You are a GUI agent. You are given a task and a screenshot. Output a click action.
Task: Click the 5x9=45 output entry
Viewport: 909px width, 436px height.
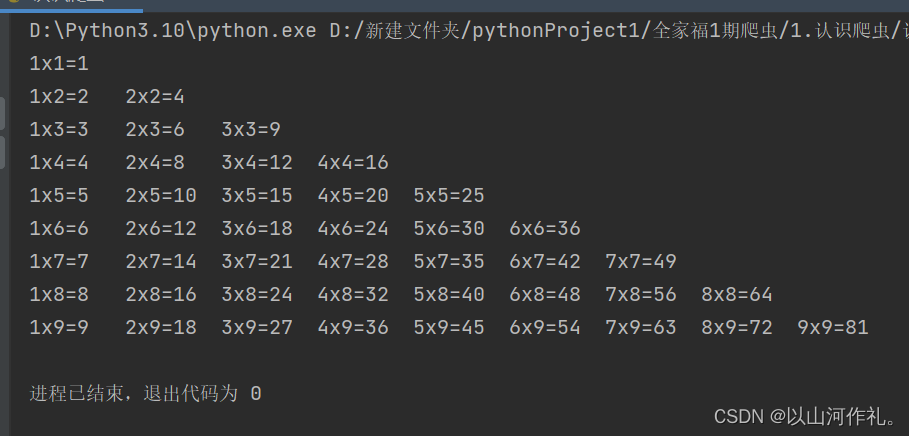(x=449, y=328)
